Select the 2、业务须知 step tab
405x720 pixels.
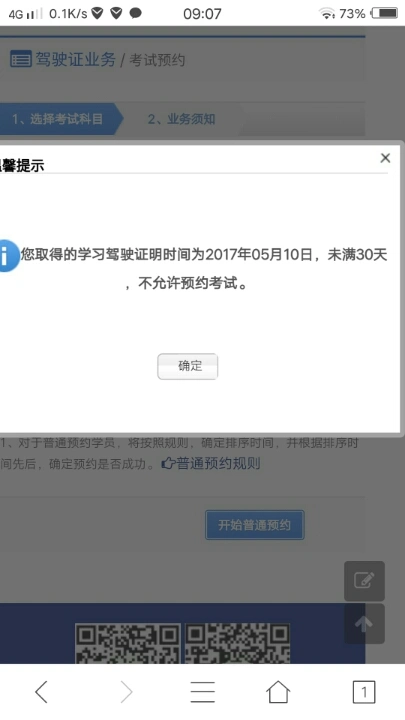pos(181,119)
